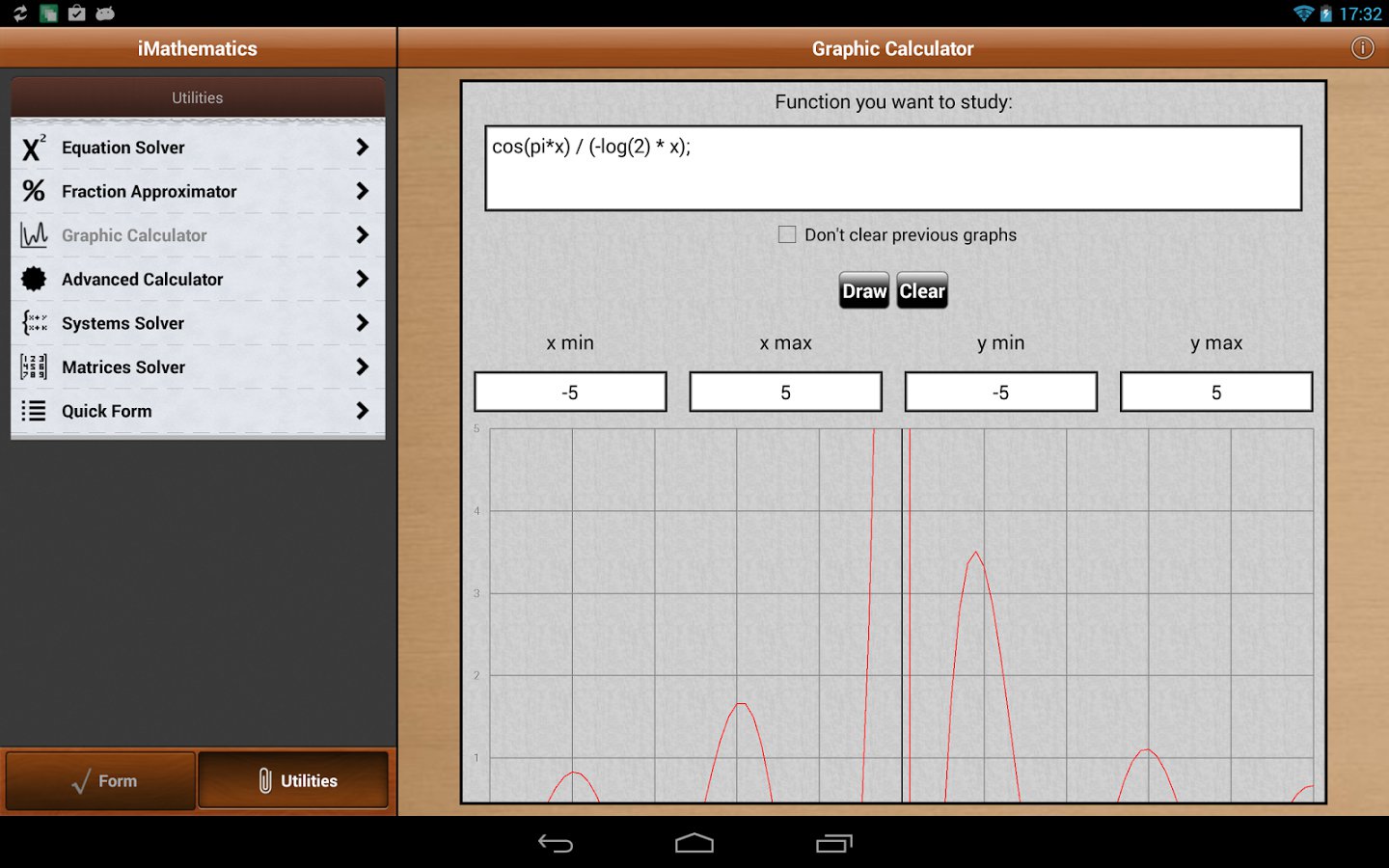Tap the Fraction Approximator percent icon

[x=34, y=191]
